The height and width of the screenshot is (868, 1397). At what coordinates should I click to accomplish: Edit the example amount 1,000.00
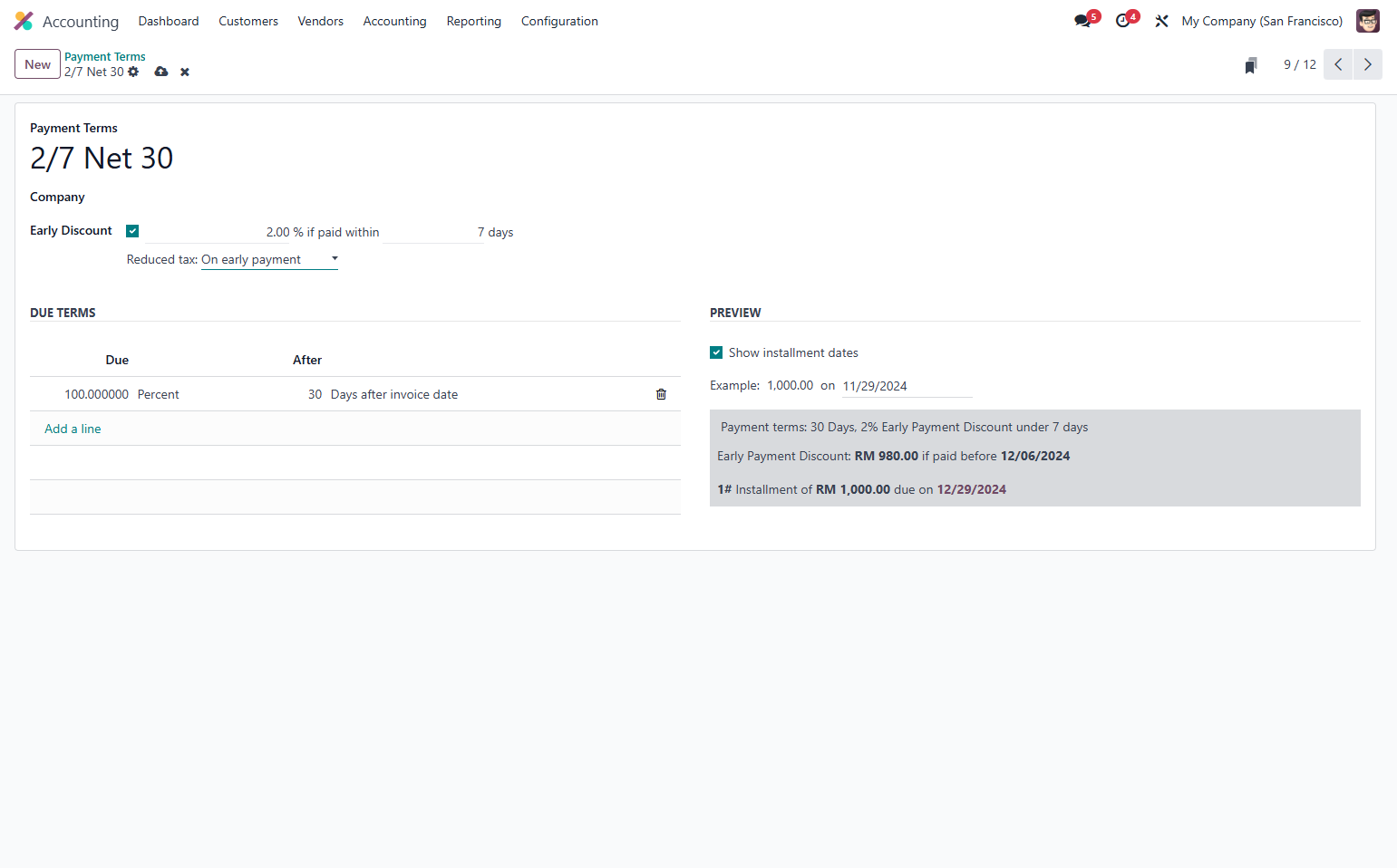tap(791, 385)
